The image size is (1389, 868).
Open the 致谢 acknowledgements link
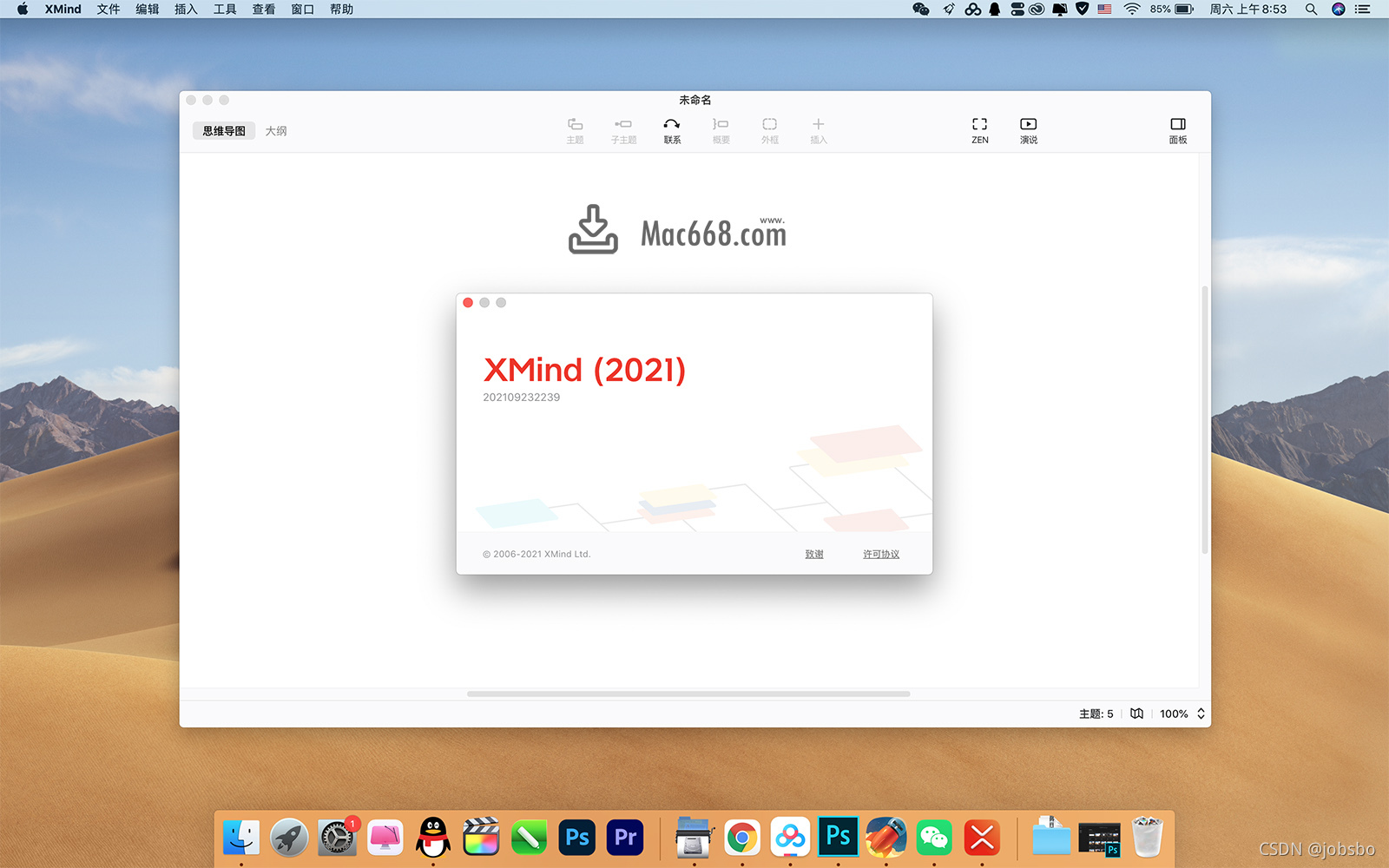coord(814,554)
